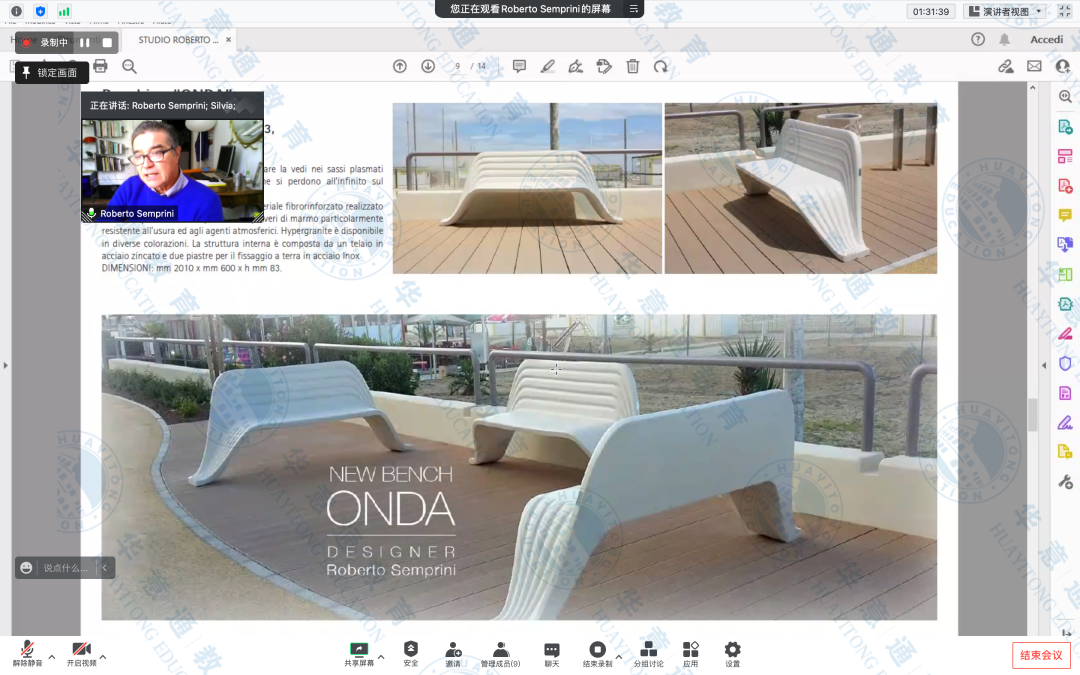Click the blue encryption shield icon
Screen dimensions: 1080x675
click(x=40, y=11)
